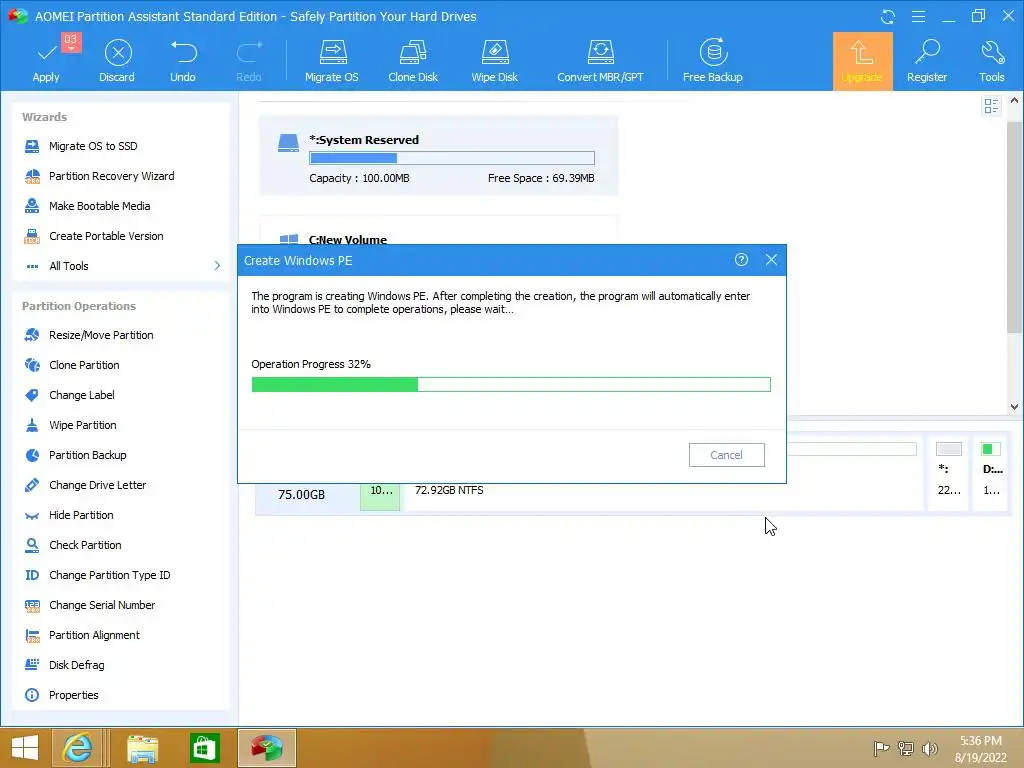Select Create Portable Version
Screen dimensions: 1024x768
(x=106, y=236)
